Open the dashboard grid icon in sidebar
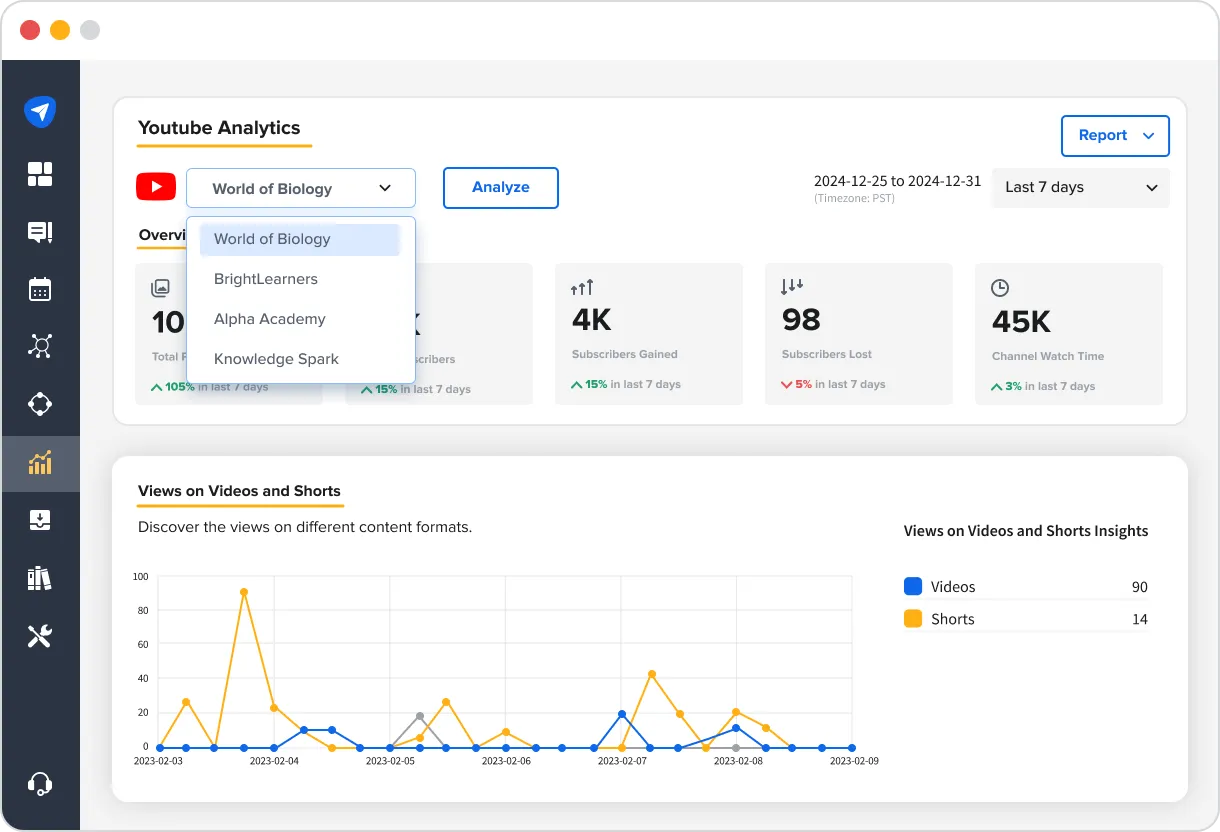Screen dimensions: 1220x832 (41, 174)
